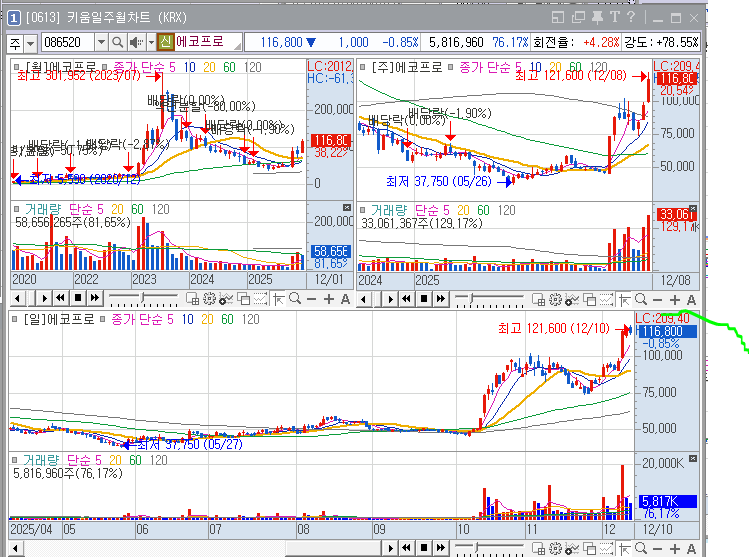Open help with the question mark icon
Screen dimensions: 749x557
tap(631, 18)
